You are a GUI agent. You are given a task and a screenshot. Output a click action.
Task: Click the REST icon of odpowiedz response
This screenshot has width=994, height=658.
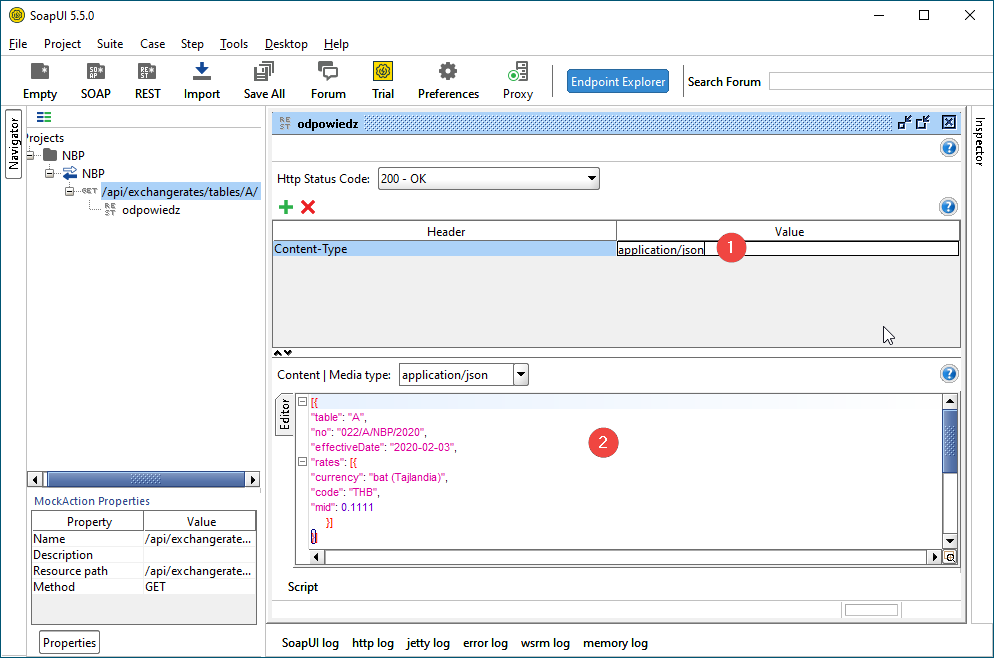point(110,210)
